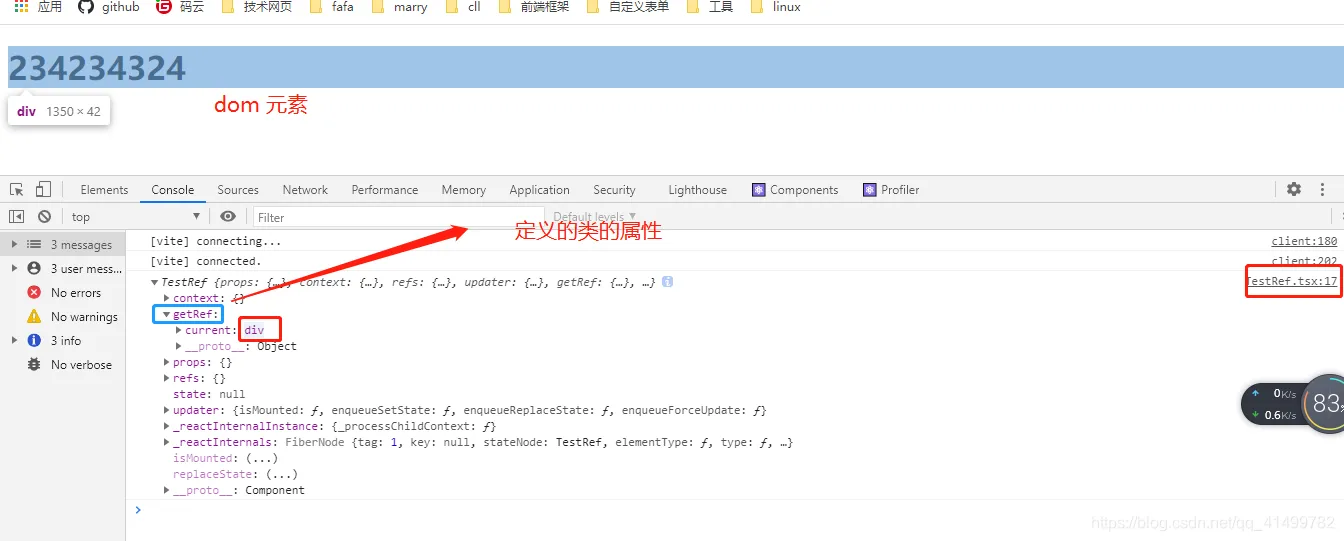The width and height of the screenshot is (1344, 541).
Task: Toggle the device toolbar icon
Action: 43,189
